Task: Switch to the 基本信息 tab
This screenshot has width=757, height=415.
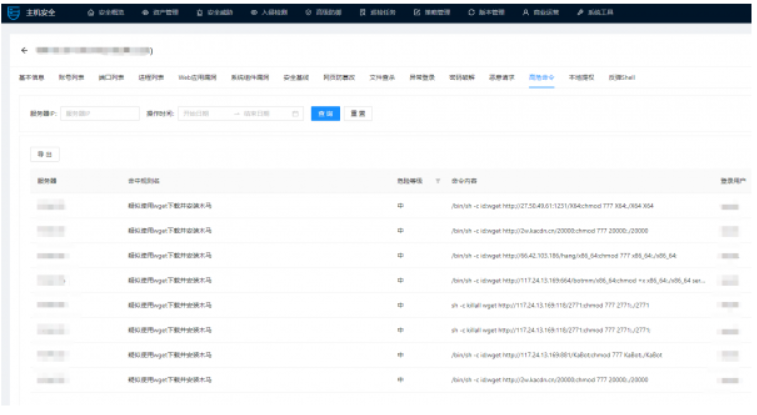Action: pos(31,77)
